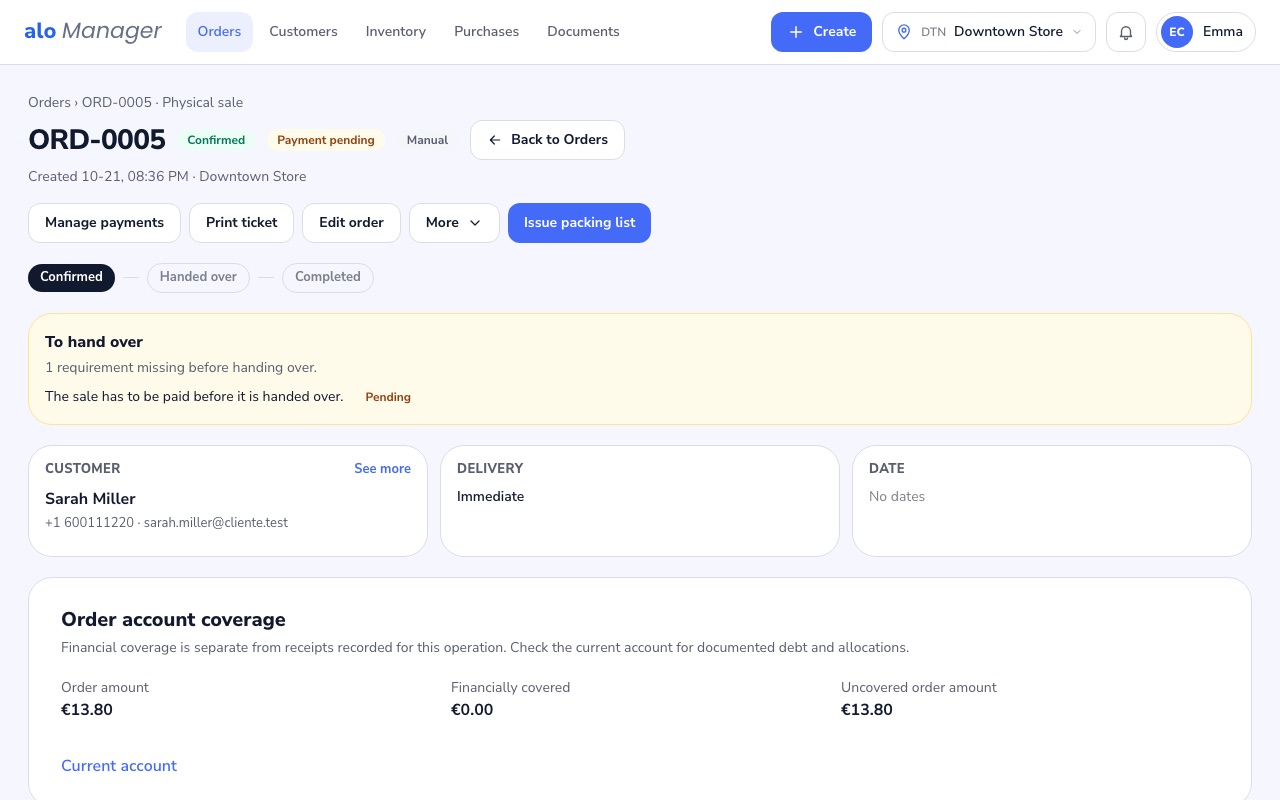Click the To hand over heading
The width and height of the screenshot is (1280, 800).
94,342
